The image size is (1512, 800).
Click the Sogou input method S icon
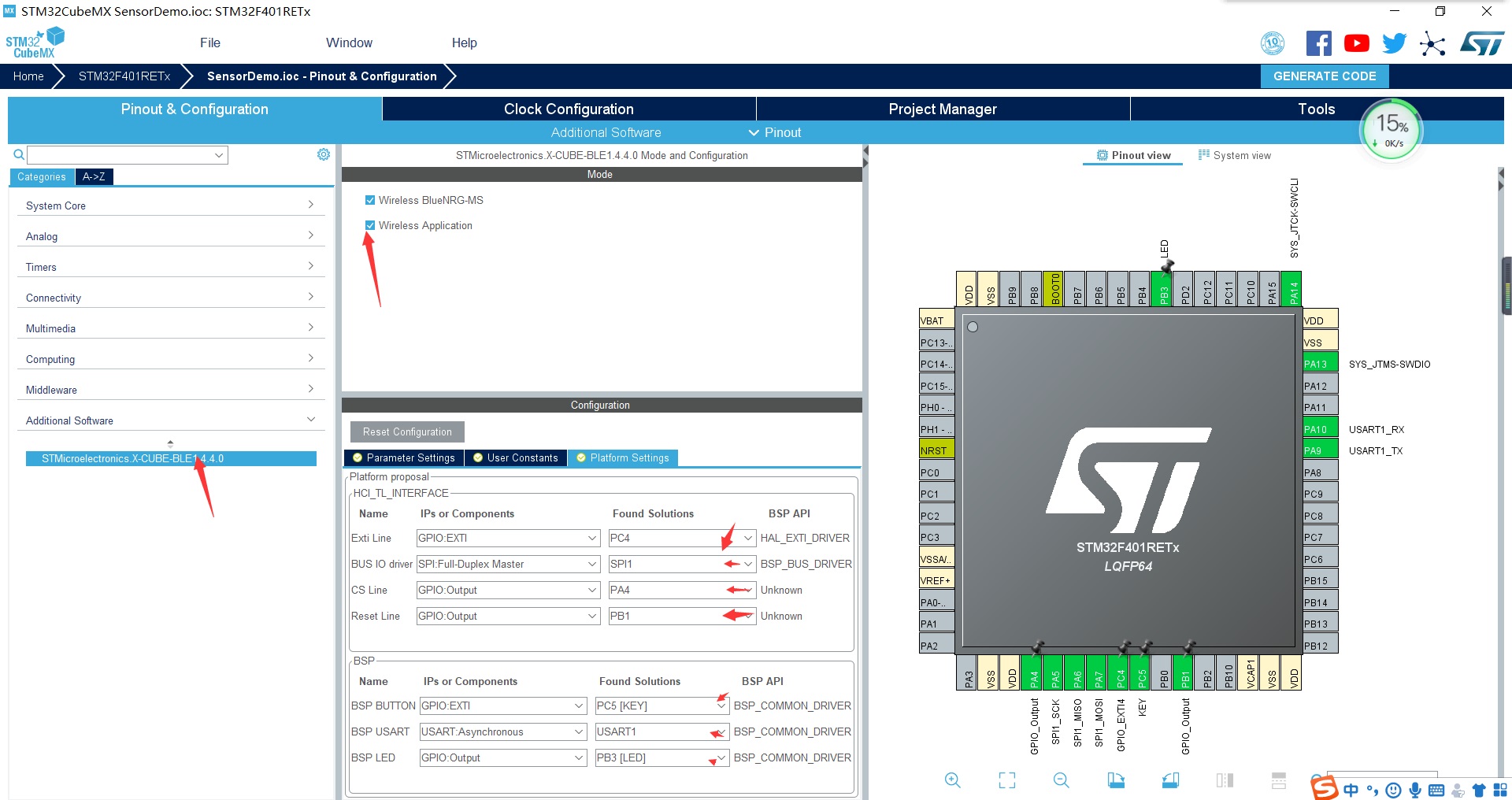pos(1325,787)
